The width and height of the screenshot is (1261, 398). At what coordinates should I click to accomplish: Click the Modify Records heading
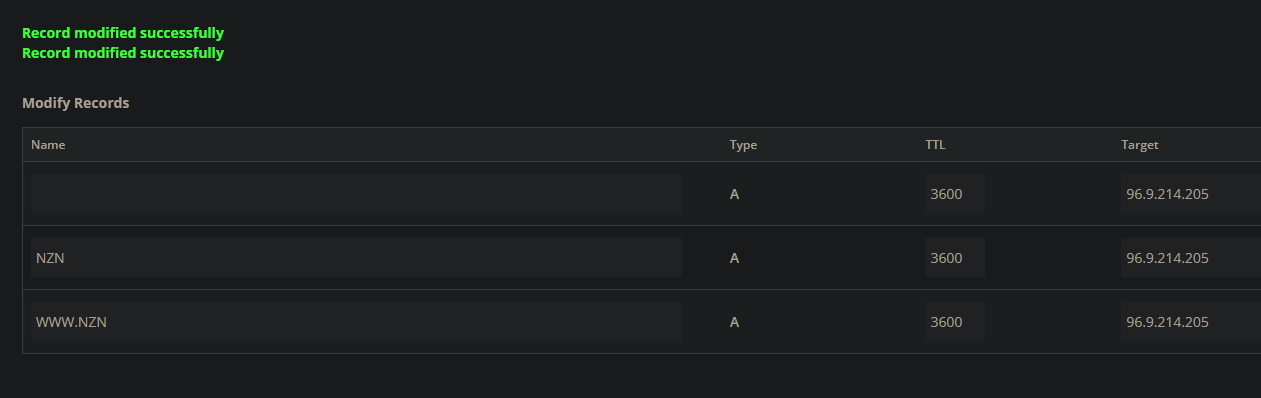click(x=75, y=103)
